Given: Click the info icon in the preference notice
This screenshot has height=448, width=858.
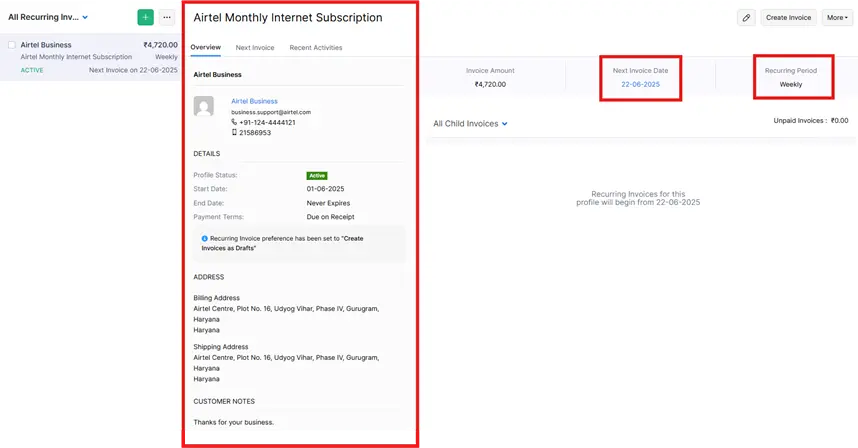Looking at the screenshot, I should (205, 238).
